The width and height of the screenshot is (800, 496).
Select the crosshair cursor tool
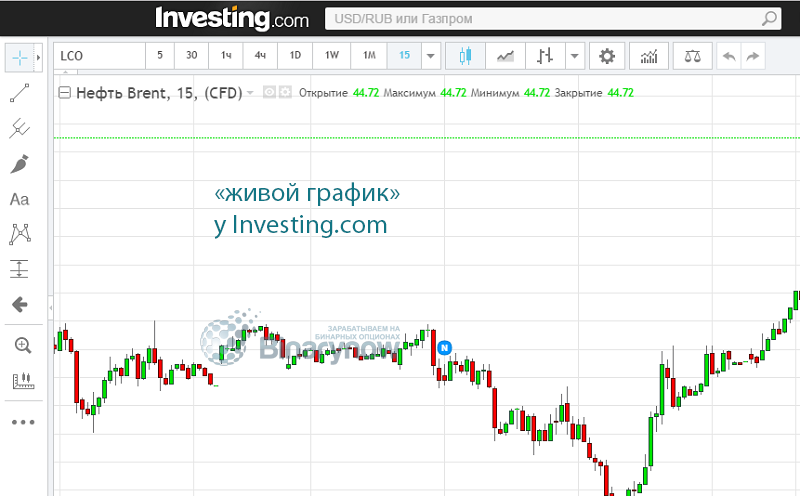(x=20, y=58)
